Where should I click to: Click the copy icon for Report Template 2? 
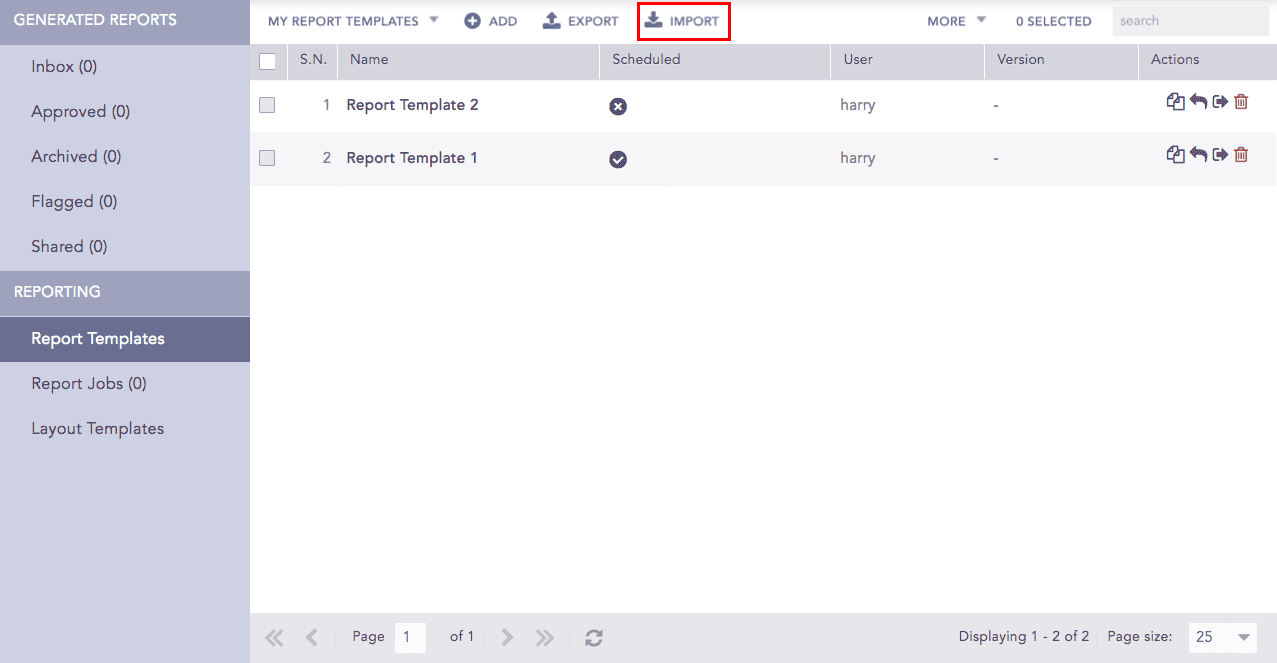coord(1175,102)
